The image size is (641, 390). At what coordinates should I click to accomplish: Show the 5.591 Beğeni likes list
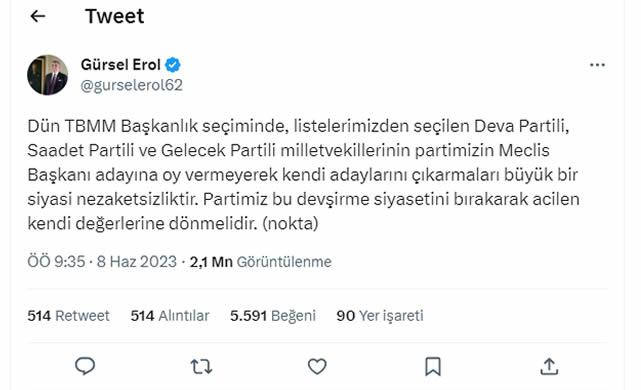[273, 316]
